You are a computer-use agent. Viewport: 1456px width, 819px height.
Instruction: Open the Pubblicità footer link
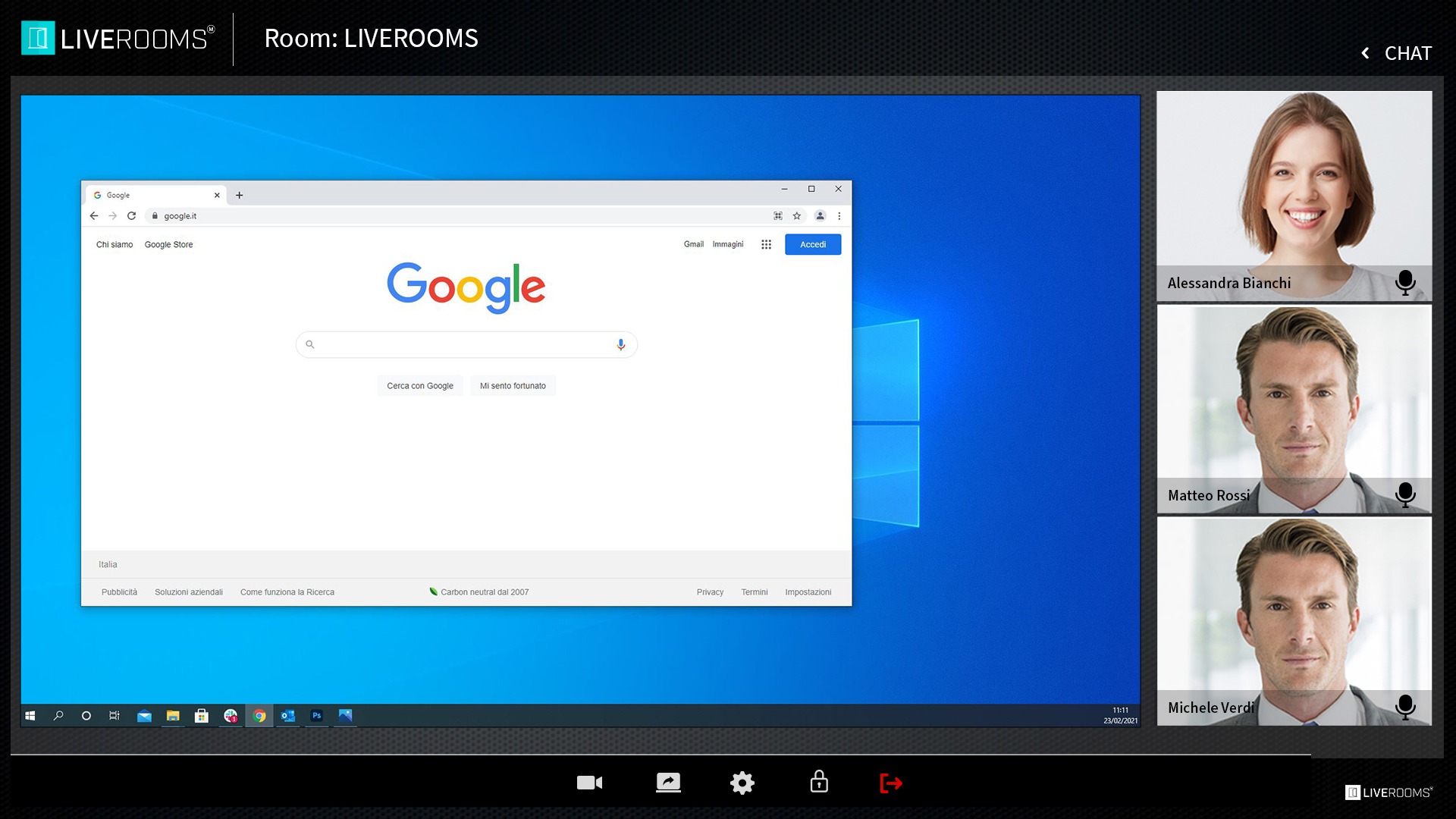point(119,592)
